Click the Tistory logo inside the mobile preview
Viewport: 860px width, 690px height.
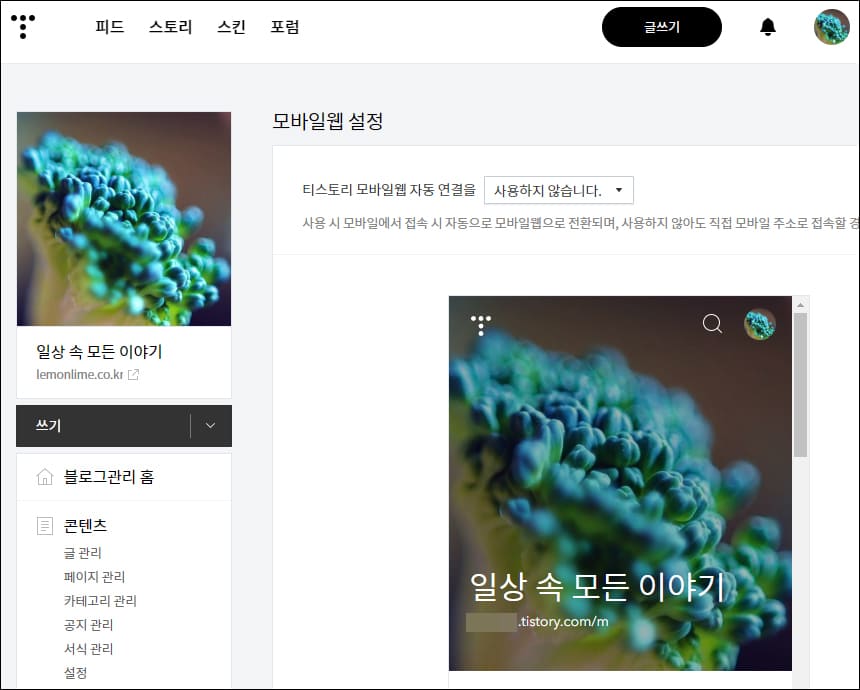(x=481, y=323)
